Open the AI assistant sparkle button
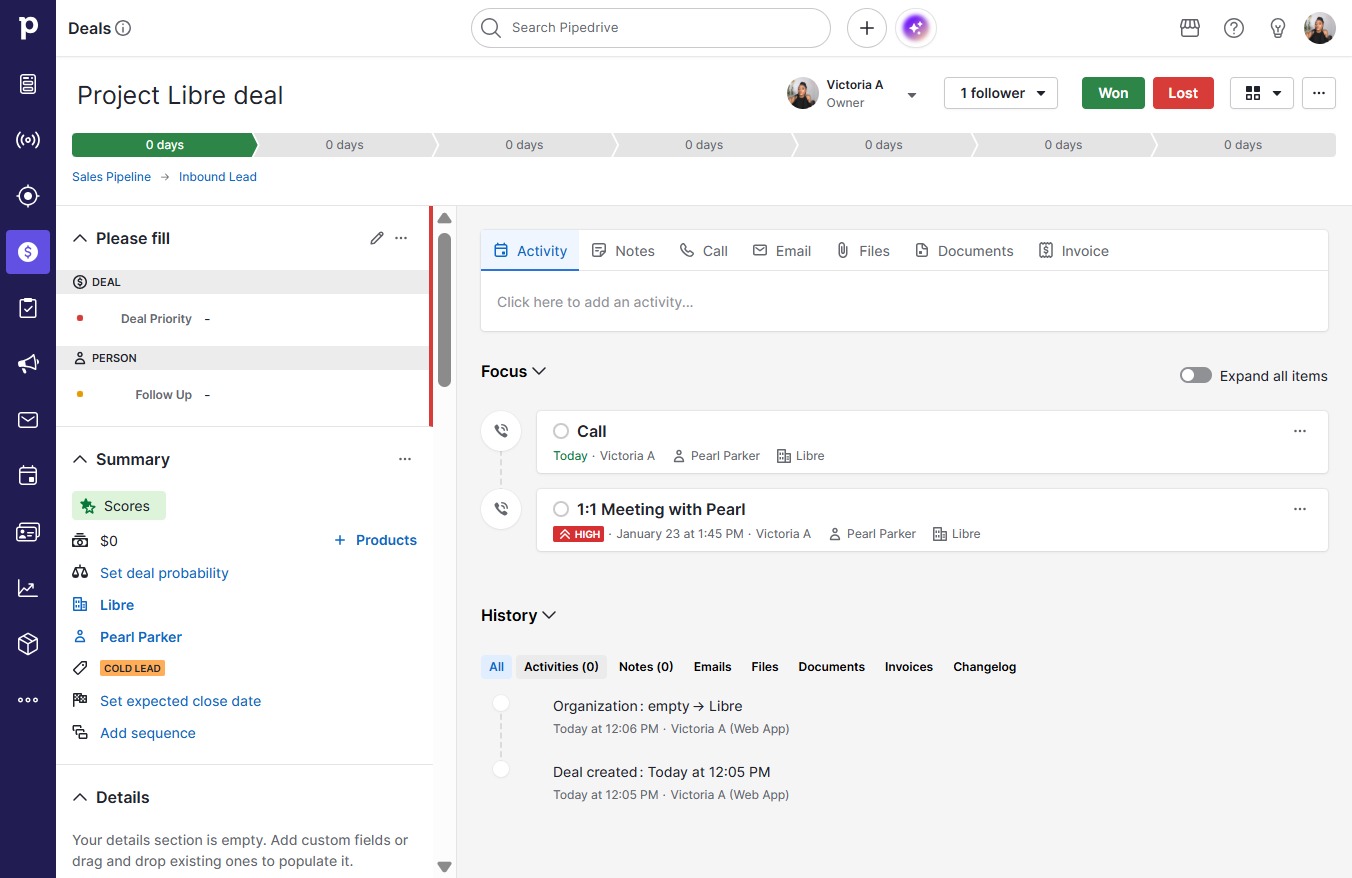 (x=916, y=28)
